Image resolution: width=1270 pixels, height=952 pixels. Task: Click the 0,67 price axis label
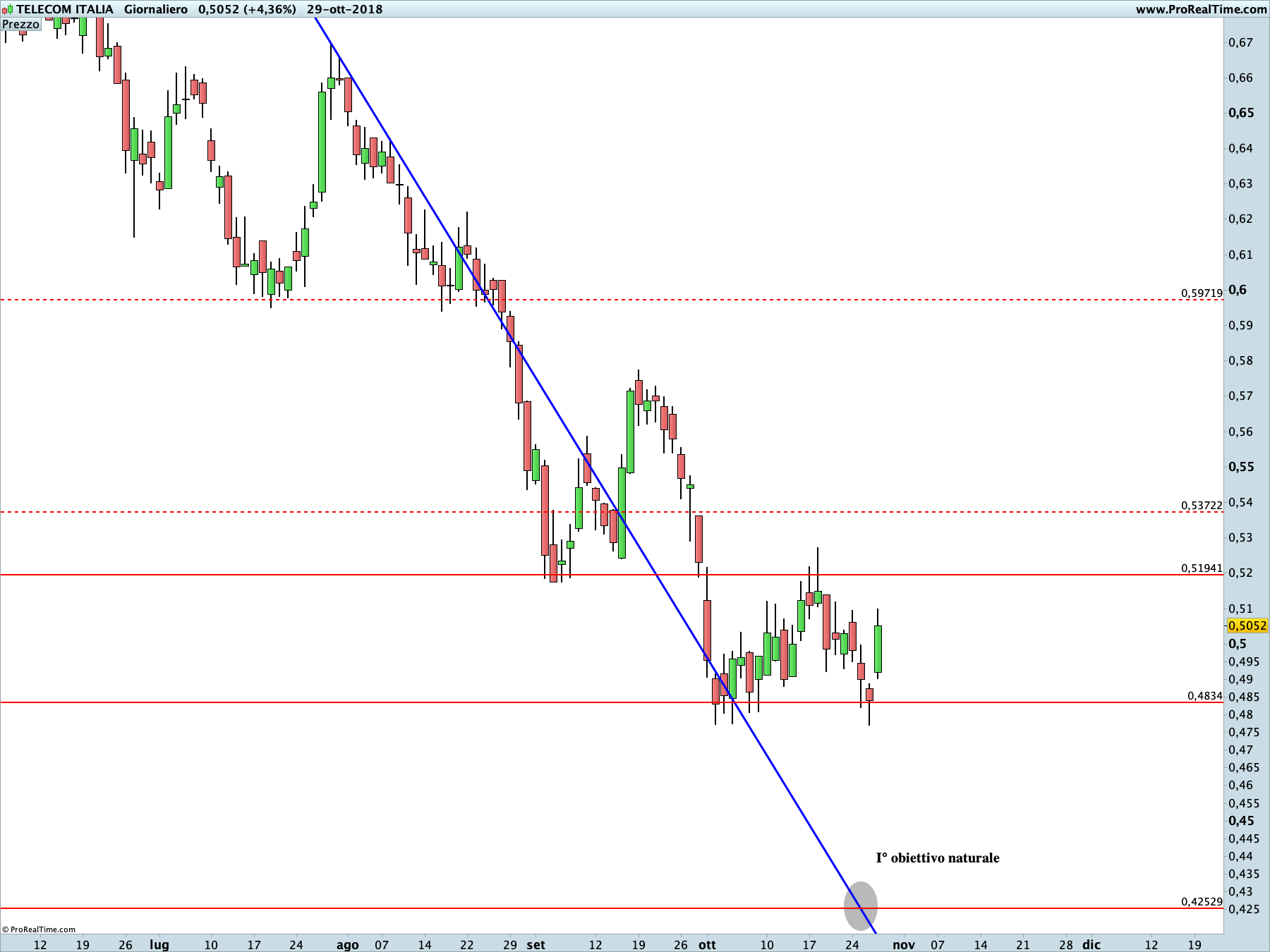coord(1240,42)
